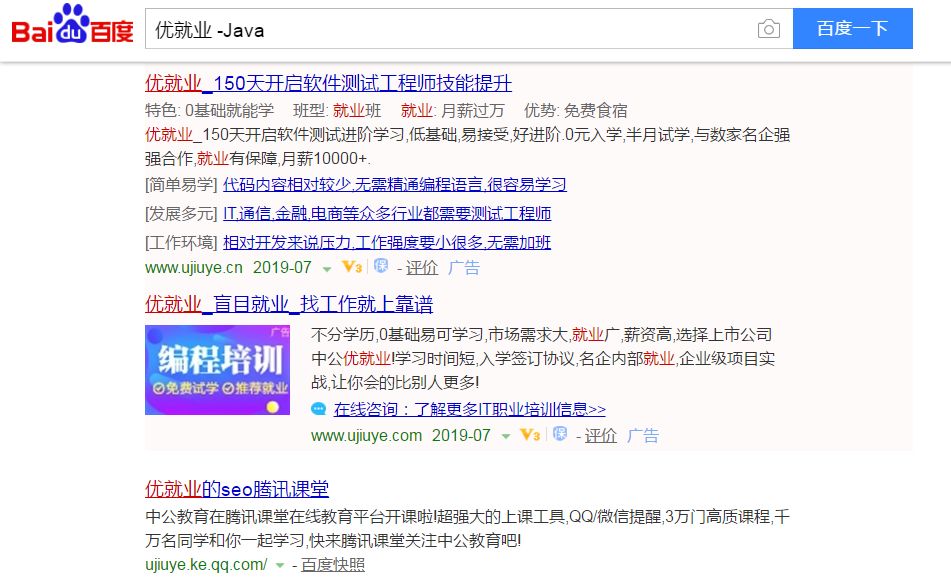Open the 编程培训 ad thumbnail image
The height and width of the screenshot is (585, 951).
[x=217, y=370]
